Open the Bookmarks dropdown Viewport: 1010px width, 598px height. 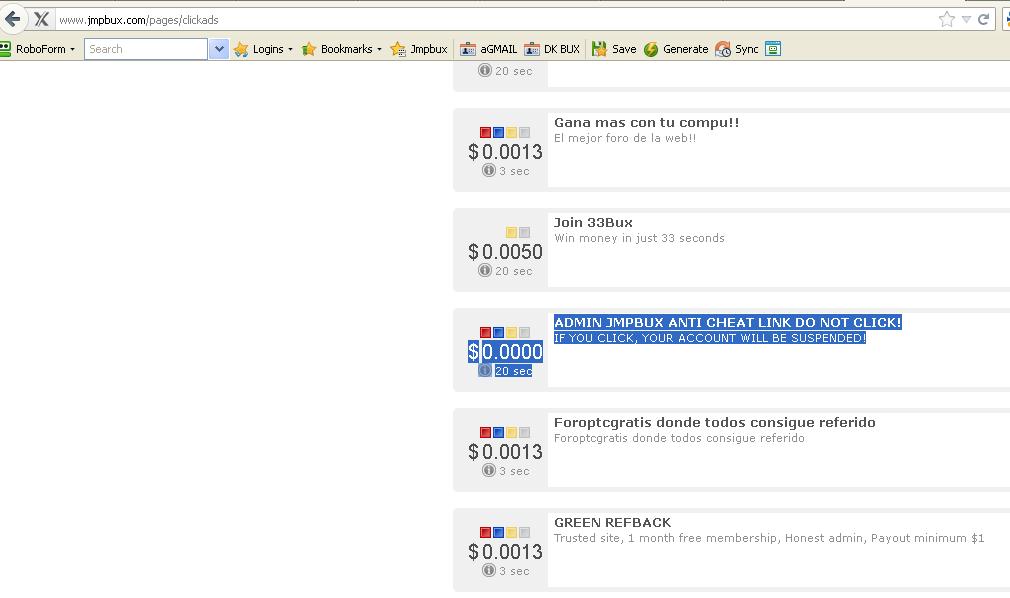click(342, 49)
